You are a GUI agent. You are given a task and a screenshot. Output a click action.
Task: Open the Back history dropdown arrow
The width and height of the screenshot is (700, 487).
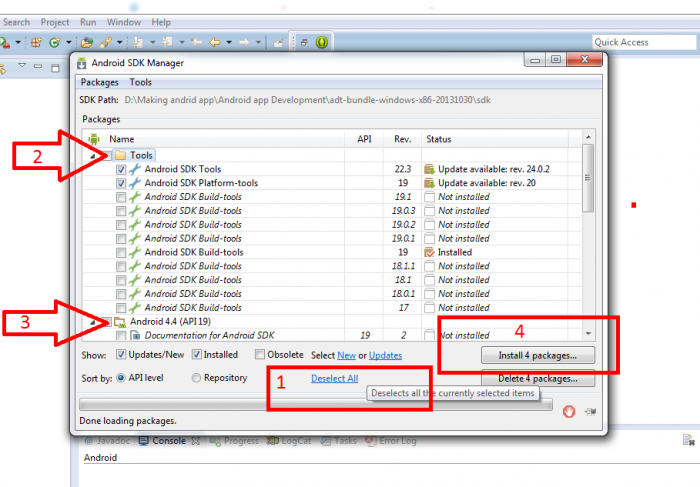[229, 42]
